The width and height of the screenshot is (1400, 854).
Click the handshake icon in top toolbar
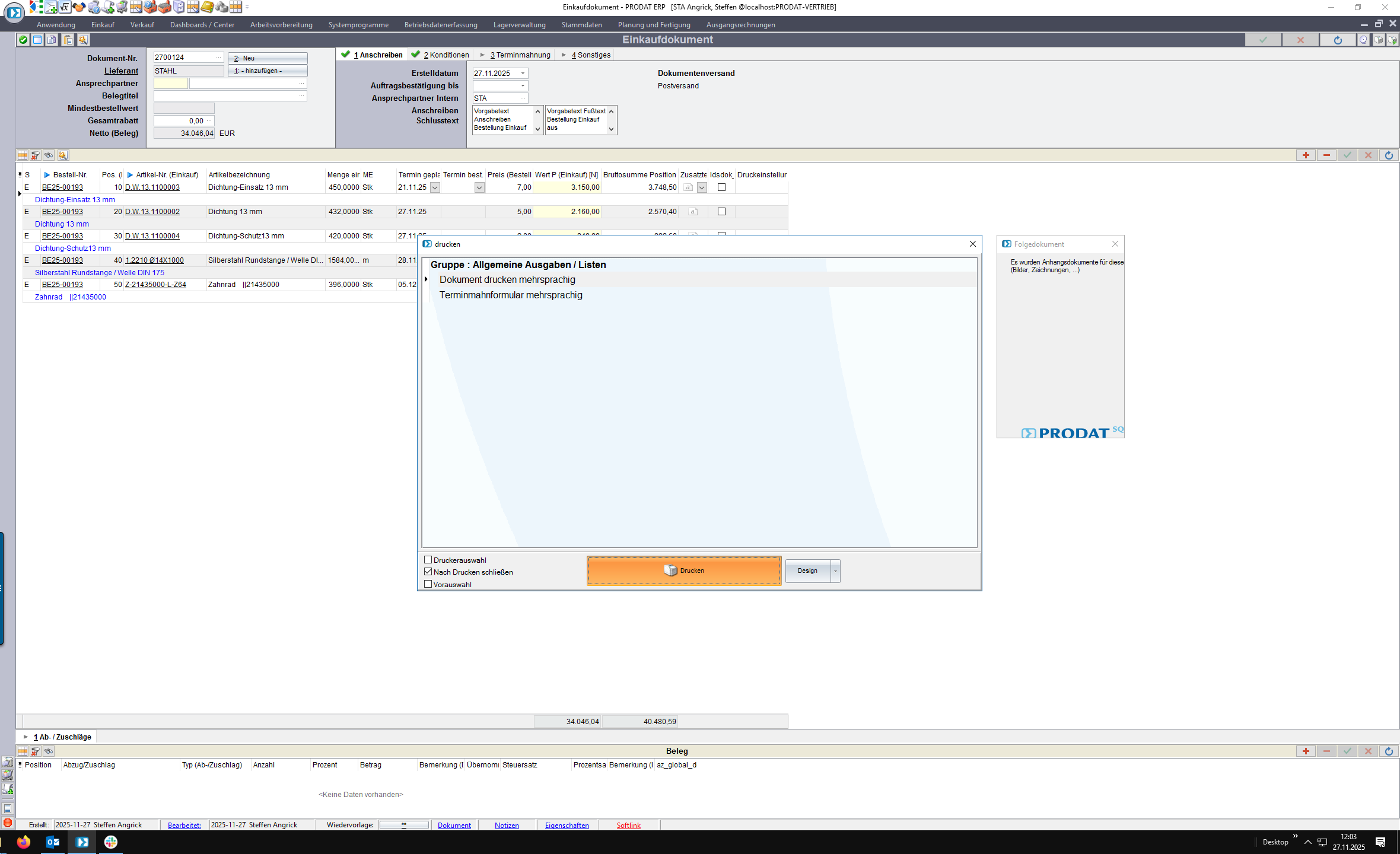point(79,7)
